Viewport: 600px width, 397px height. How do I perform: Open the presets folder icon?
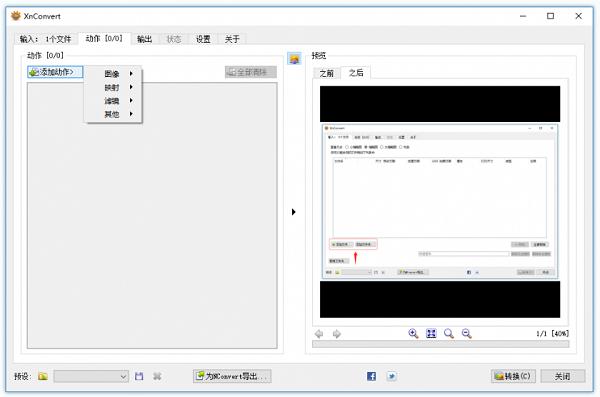point(43,376)
